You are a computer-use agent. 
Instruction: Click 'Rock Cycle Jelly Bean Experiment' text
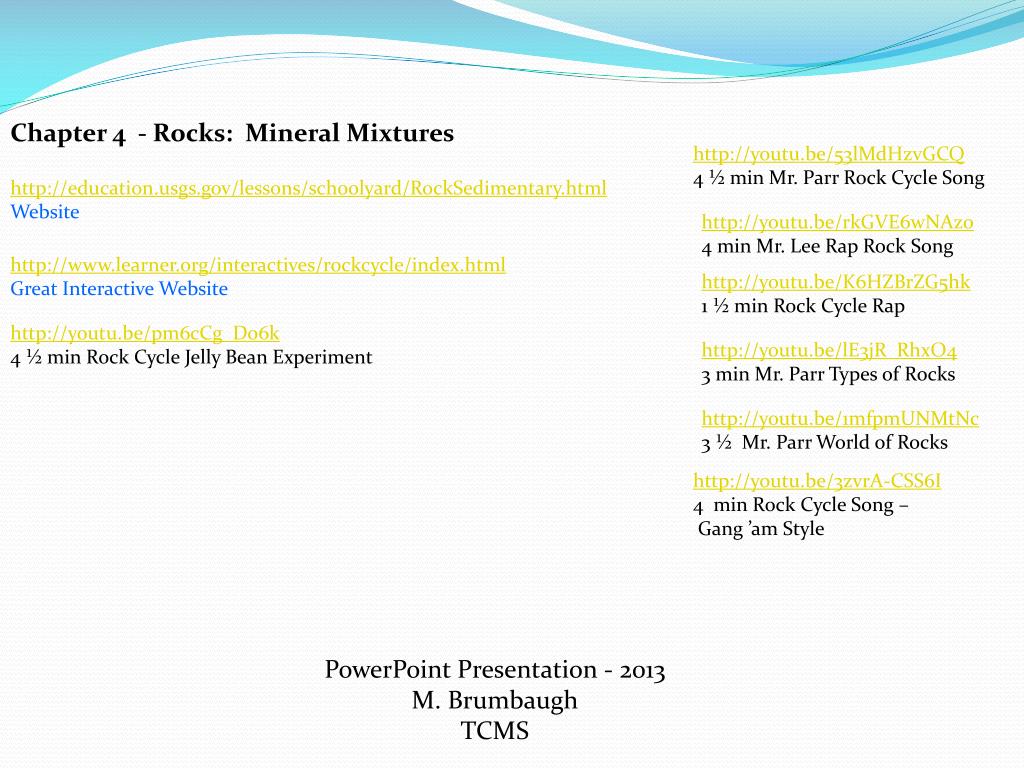click(x=229, y=358)
